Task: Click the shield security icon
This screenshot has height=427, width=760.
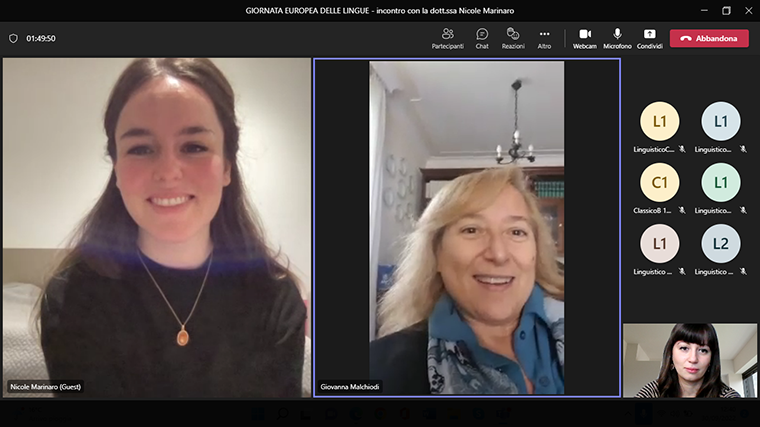Action: click(x=14, y=38)
